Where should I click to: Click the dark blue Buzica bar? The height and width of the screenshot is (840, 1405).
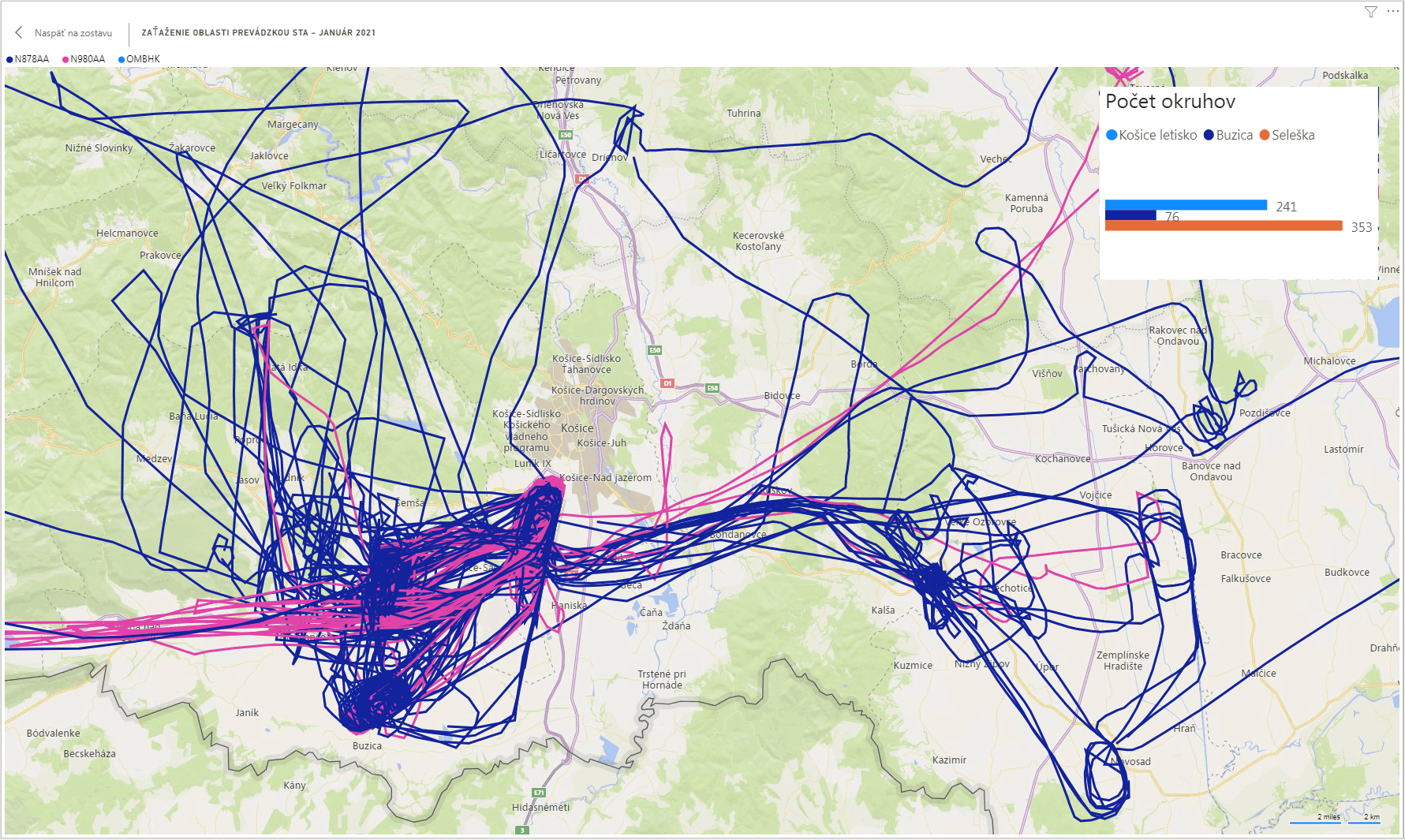tap(1130, 215)
